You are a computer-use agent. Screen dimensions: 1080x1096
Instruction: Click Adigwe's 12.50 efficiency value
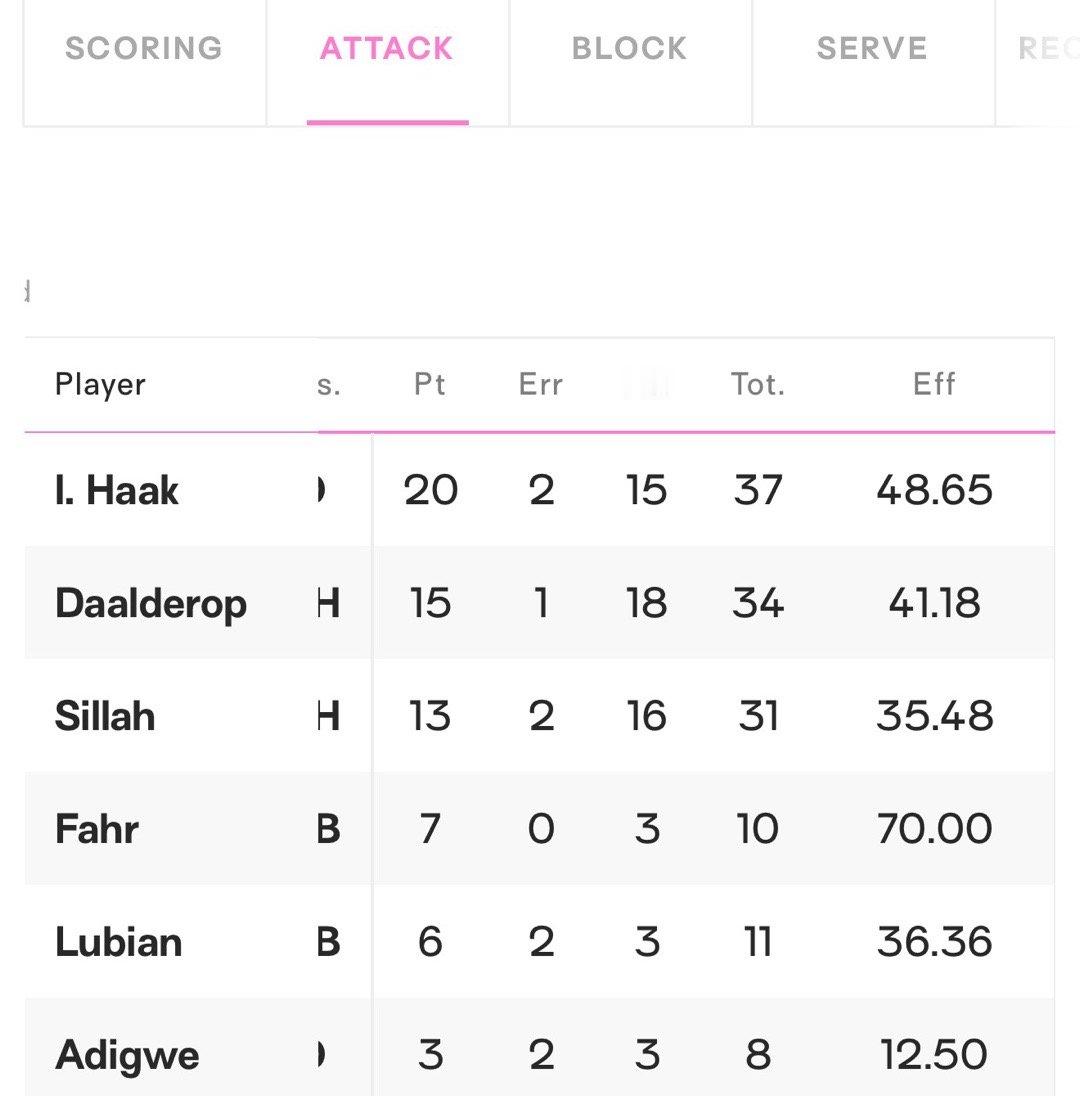[x=934, y=1055]
